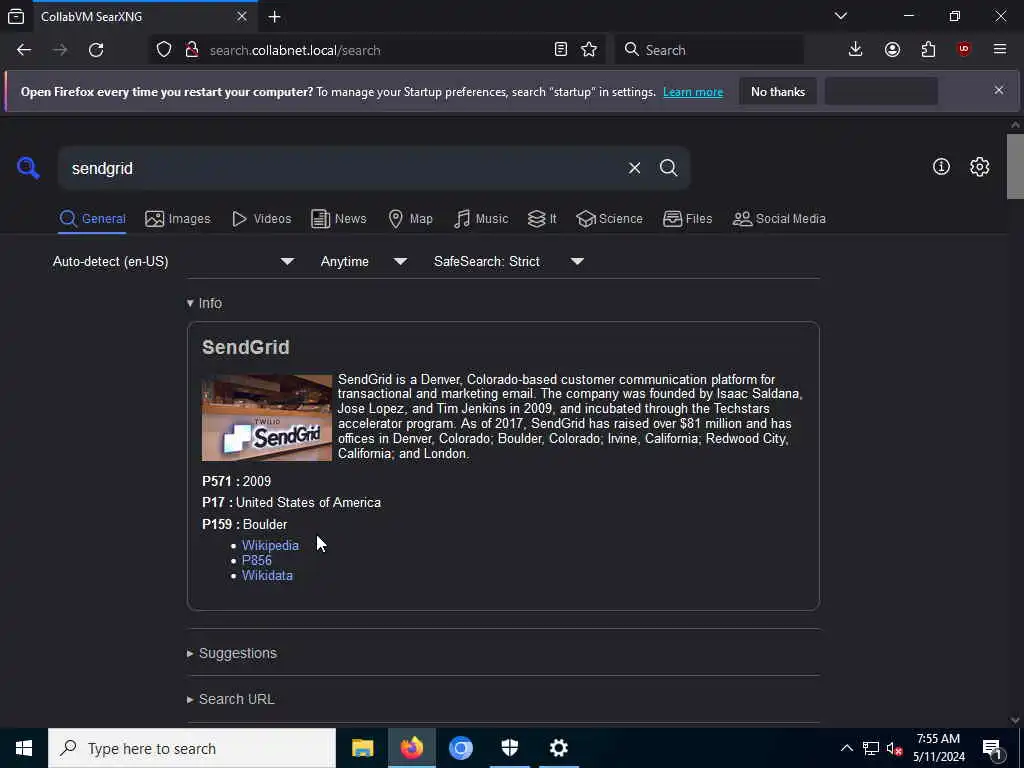The width and height of the screenshot is (1024, 768).
Task: Click the SendGrid infobox heading
Action: click(x=246, y=347)
